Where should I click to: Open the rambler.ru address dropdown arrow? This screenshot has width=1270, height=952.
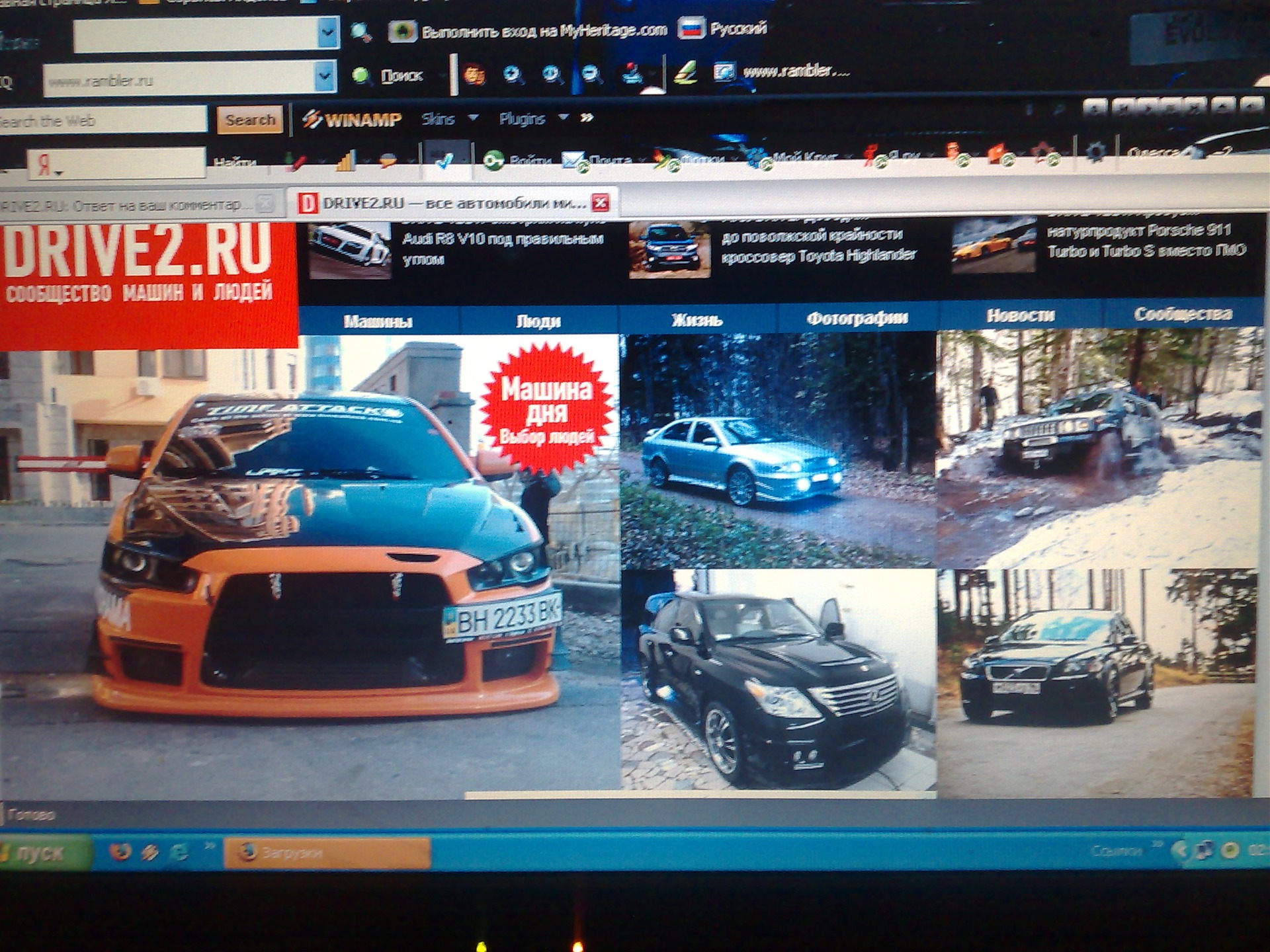click(x=324, y=77)
